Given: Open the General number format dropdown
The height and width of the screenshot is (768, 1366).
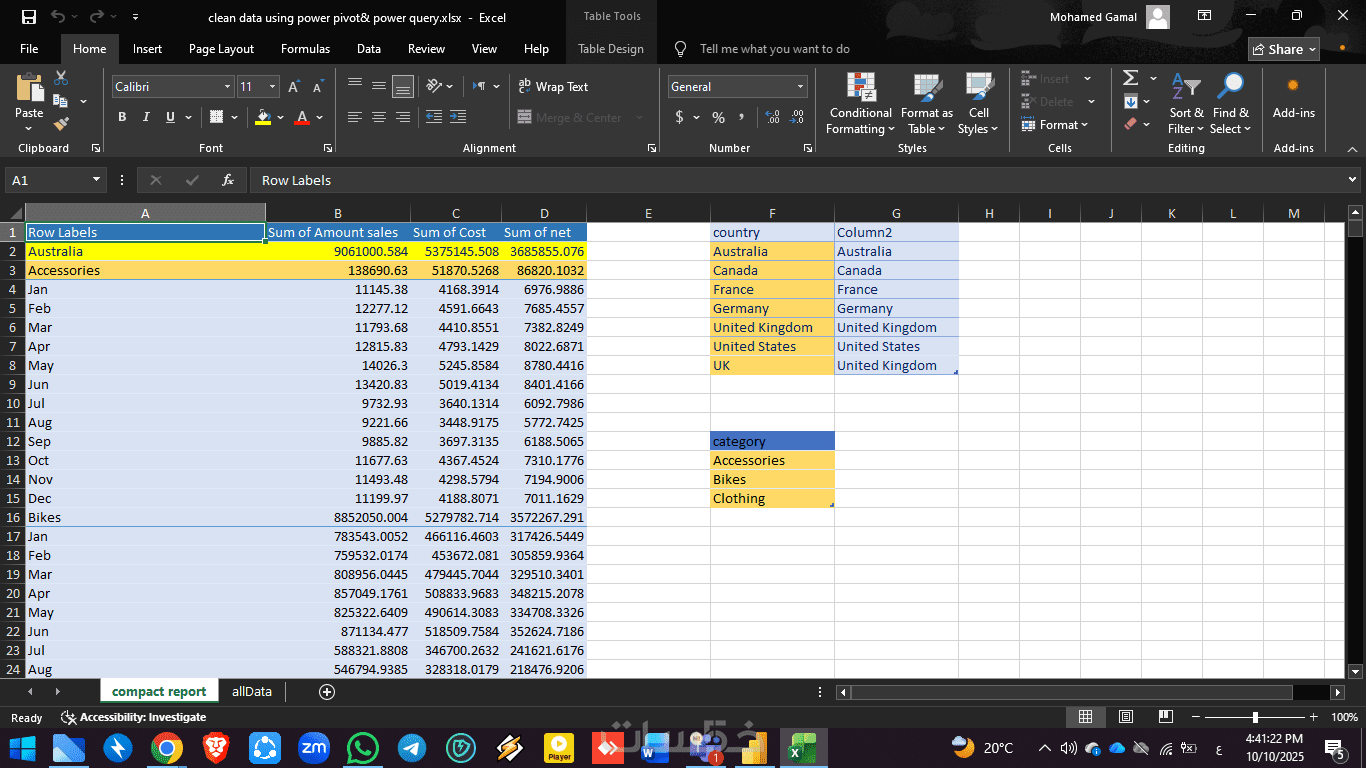Looking at the screenshot, I should 800,87.
